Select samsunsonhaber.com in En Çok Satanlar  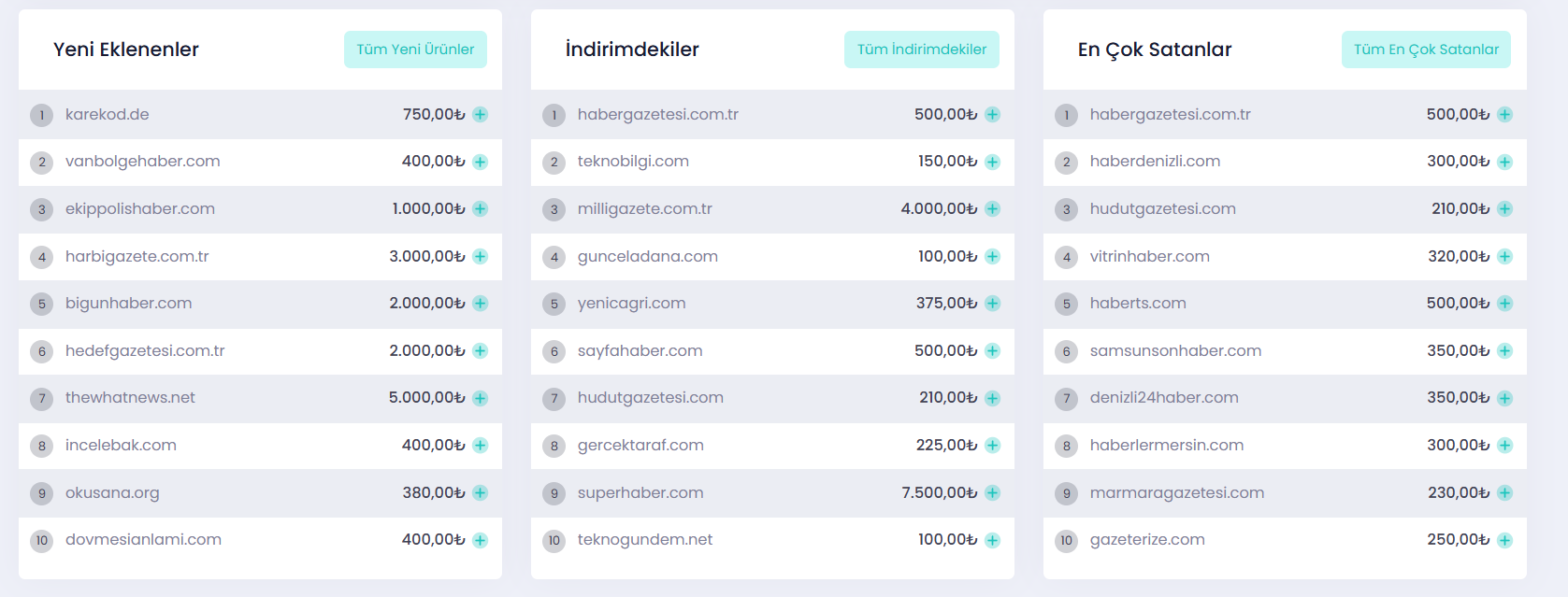1175,350
